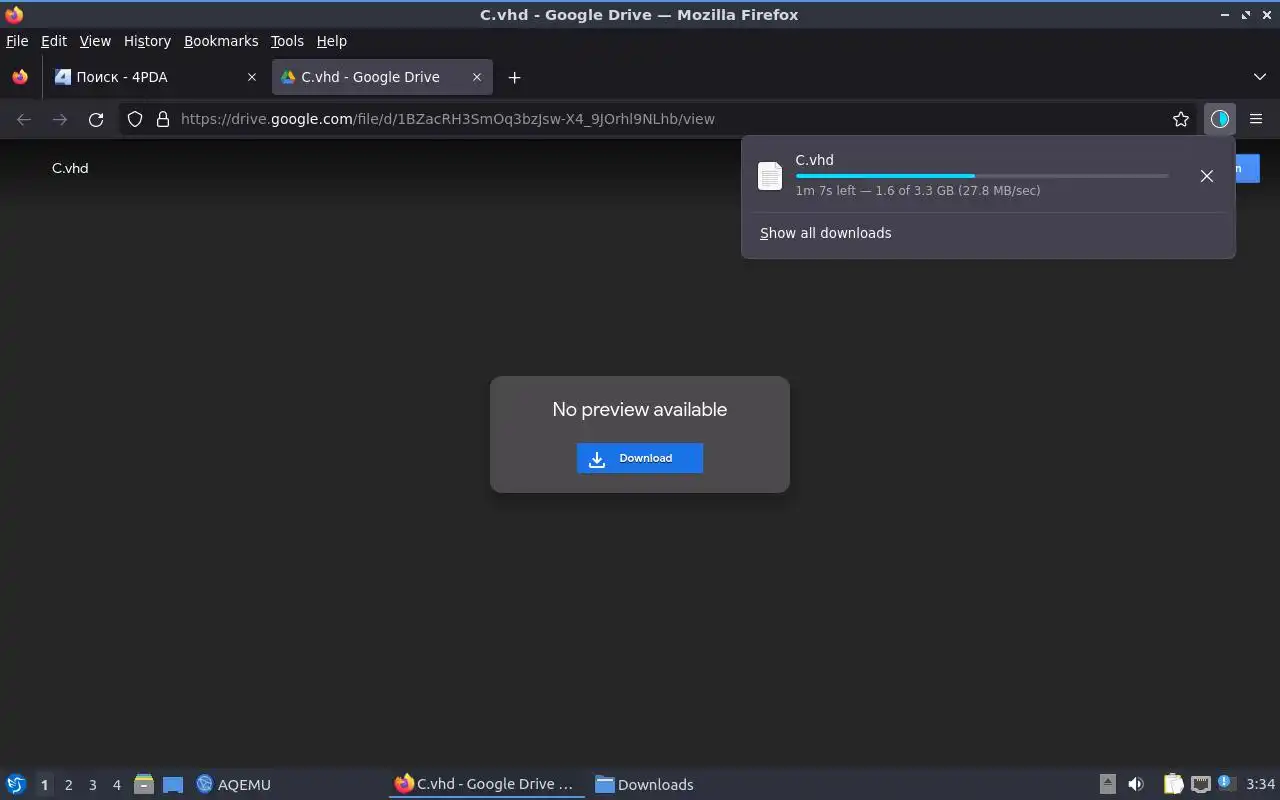Click the removable media eject tray icon
Screen dimensions: 1280x800
point(1107,784)
